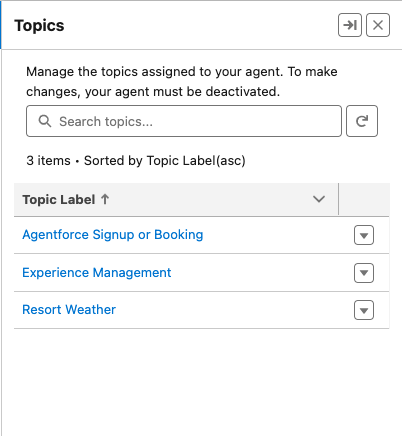Close the Topics panel
The image size is (402, 436).
tap(378, 25)
